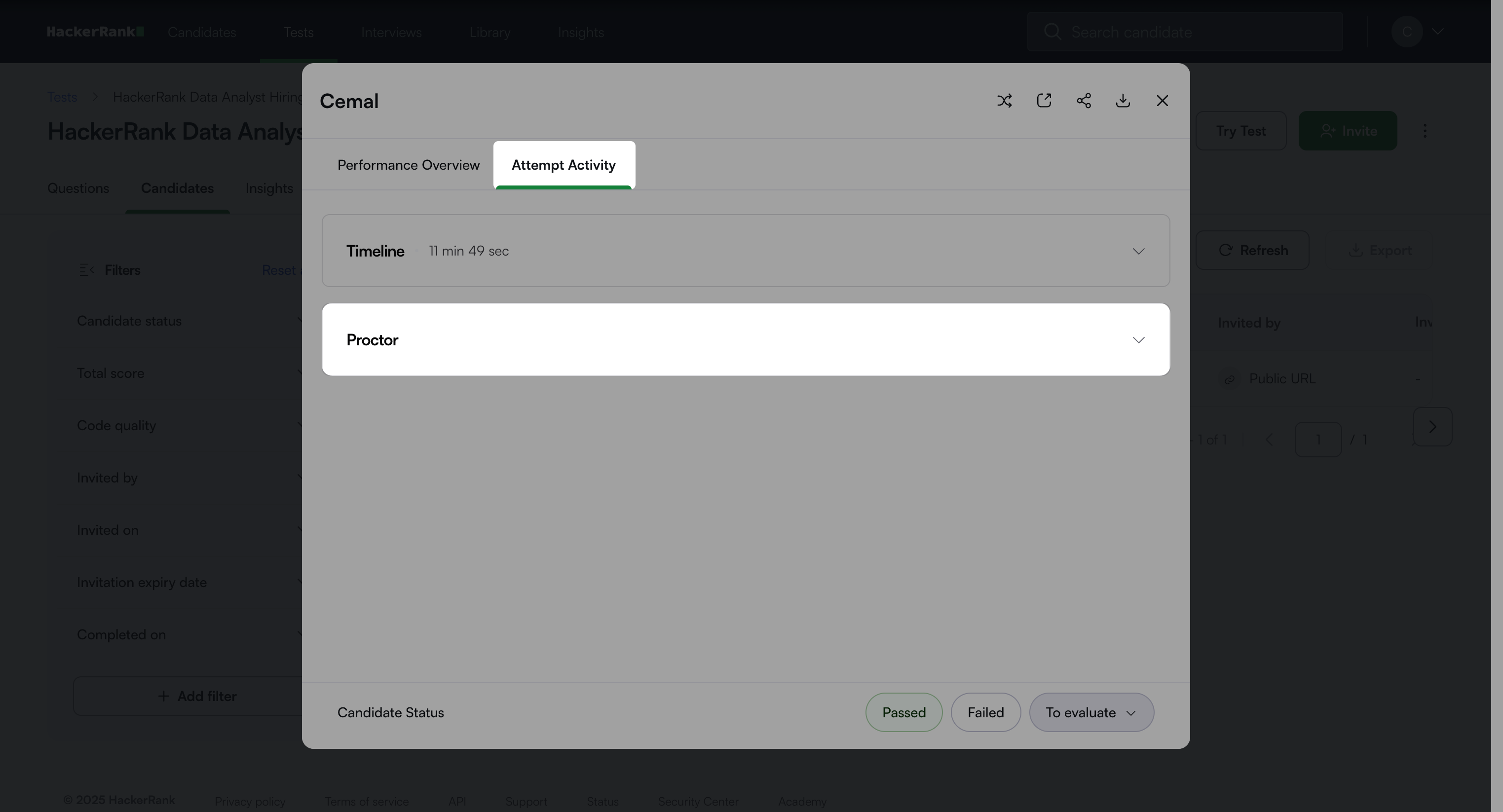Open Cemal's report in a new window

tap(1044, 101)
